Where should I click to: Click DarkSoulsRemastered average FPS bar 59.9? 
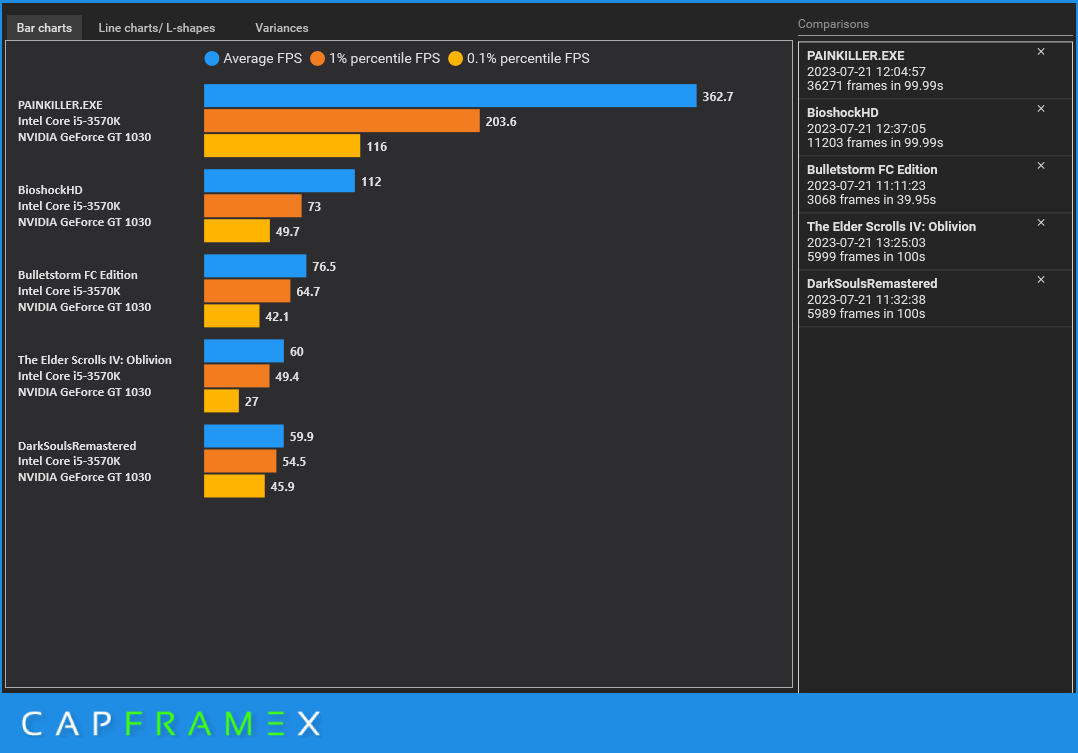(x=244, y=436)
